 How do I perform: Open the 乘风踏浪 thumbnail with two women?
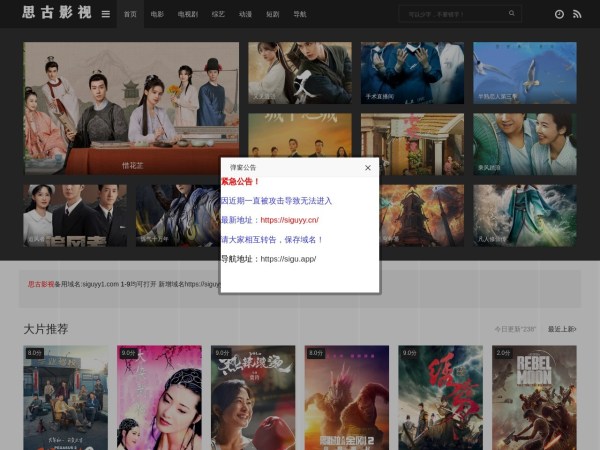(525, 144)
